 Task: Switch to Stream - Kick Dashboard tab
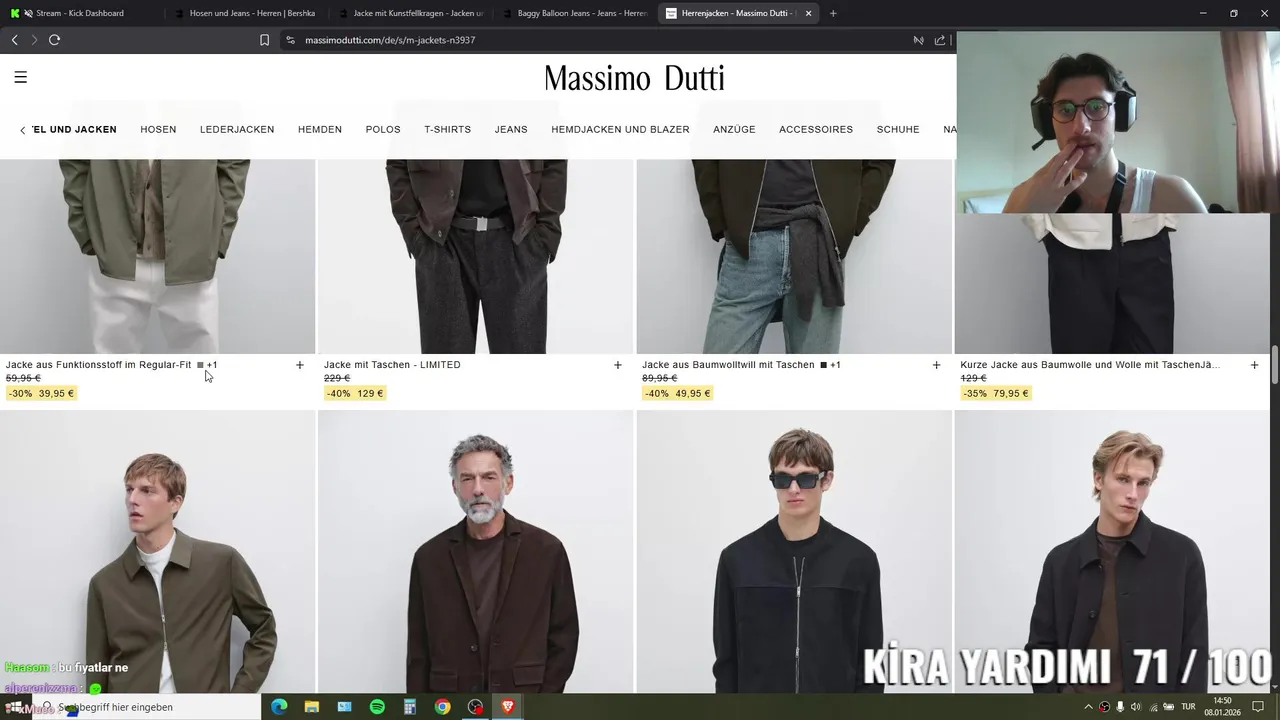tap(80, 13)
